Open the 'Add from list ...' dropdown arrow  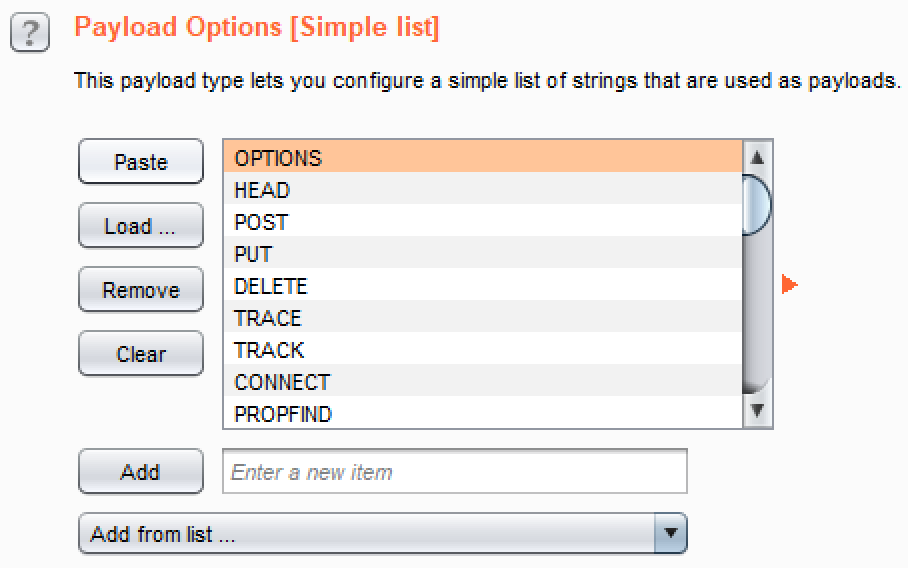671,534
